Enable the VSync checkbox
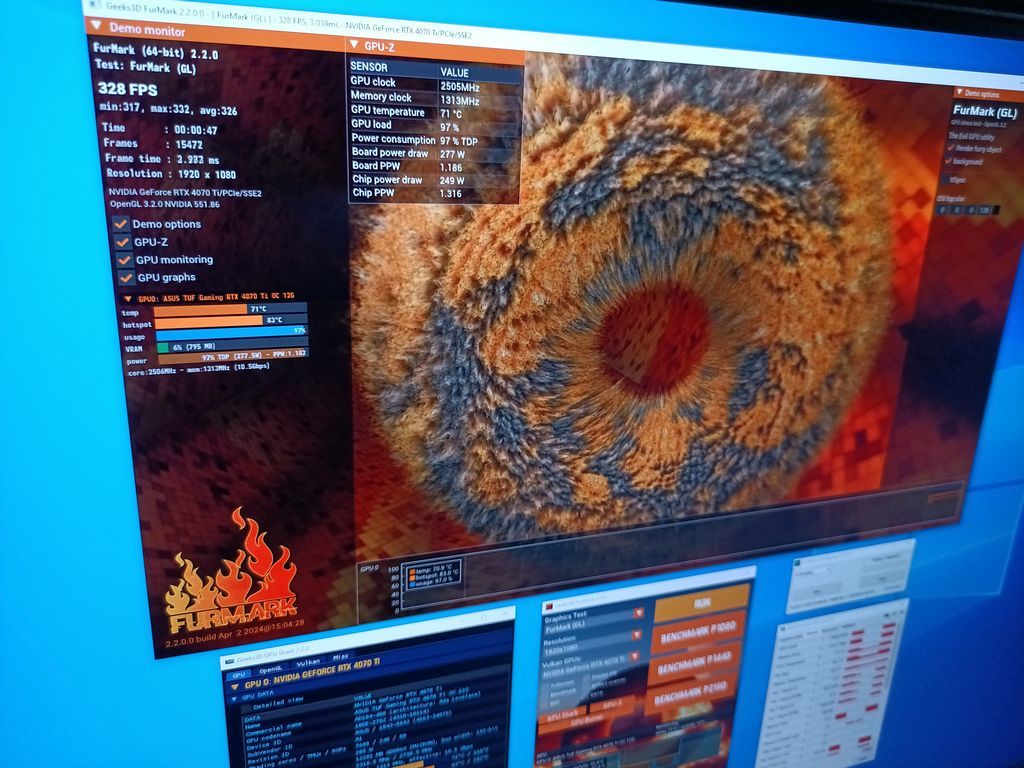Viewport: 1024px width, 768px height. pyautogui.click(x=945, y=179)
